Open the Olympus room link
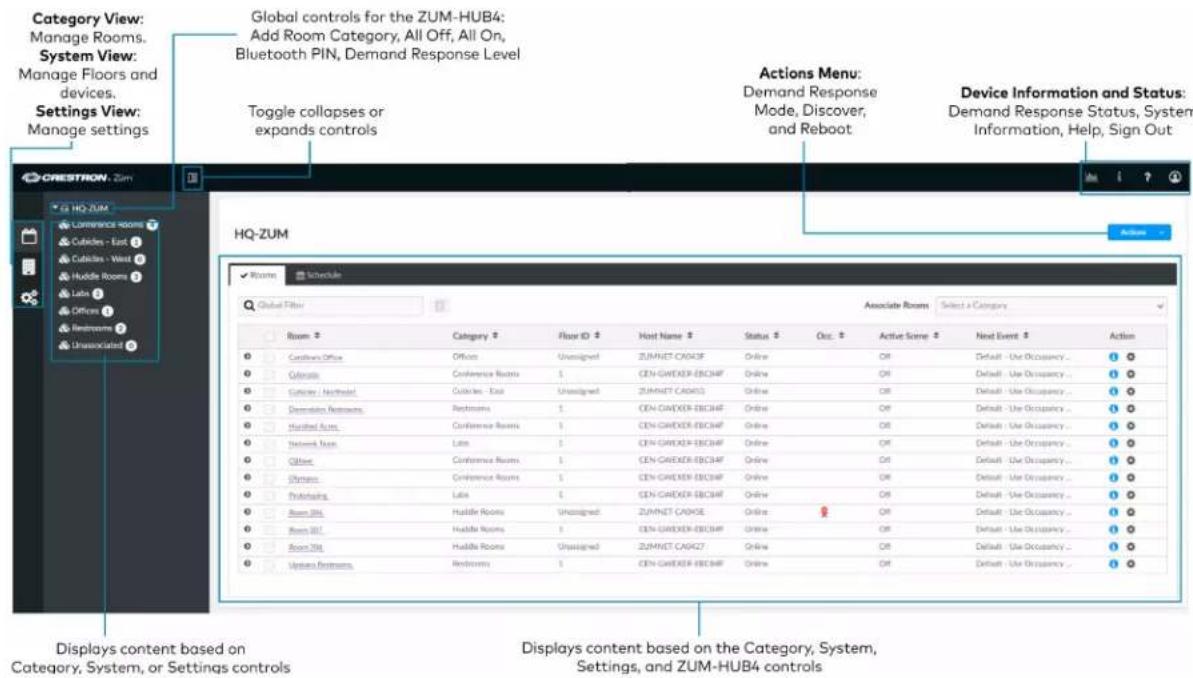Viewport: 1193px width, 678px height. (x=303, y=478)
